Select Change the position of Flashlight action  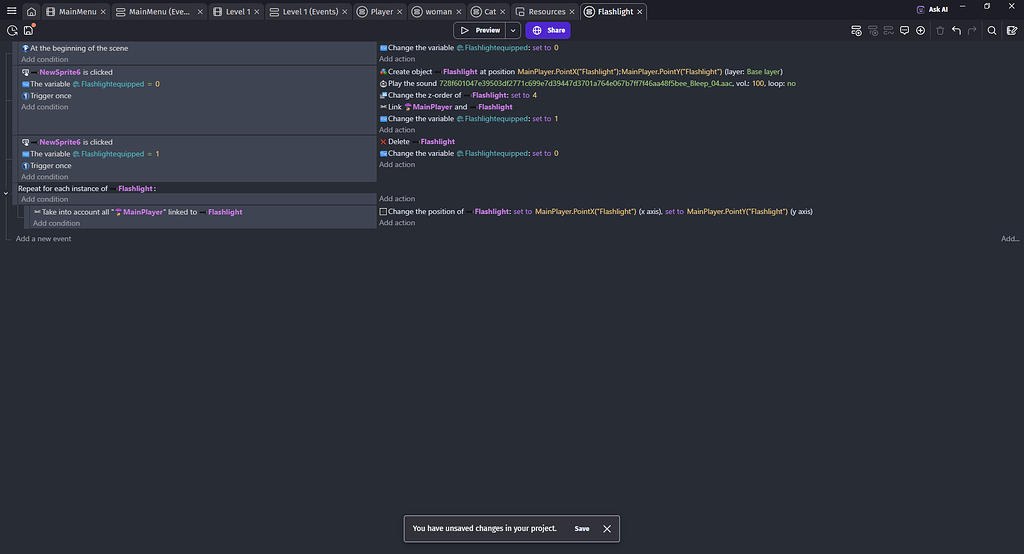pyautogui.click(x=596, y=212)
